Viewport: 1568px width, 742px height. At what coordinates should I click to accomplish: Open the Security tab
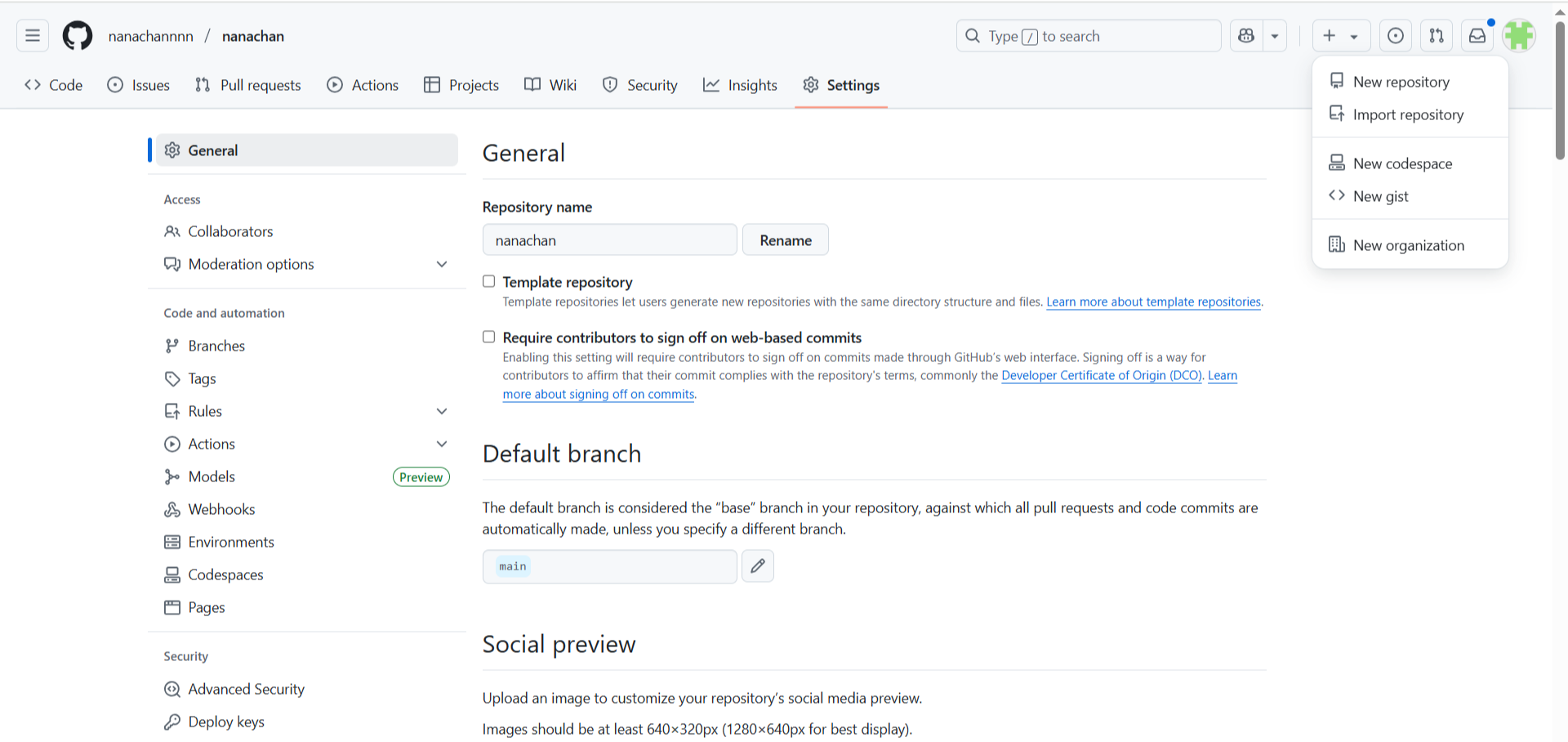click(640, 85)
